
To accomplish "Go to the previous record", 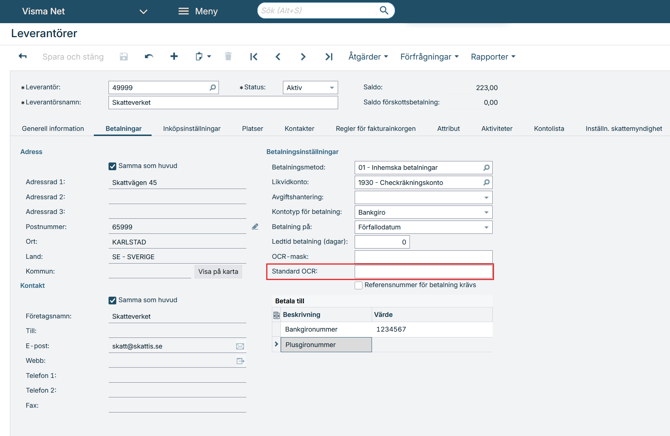I will tap(278, 56).
